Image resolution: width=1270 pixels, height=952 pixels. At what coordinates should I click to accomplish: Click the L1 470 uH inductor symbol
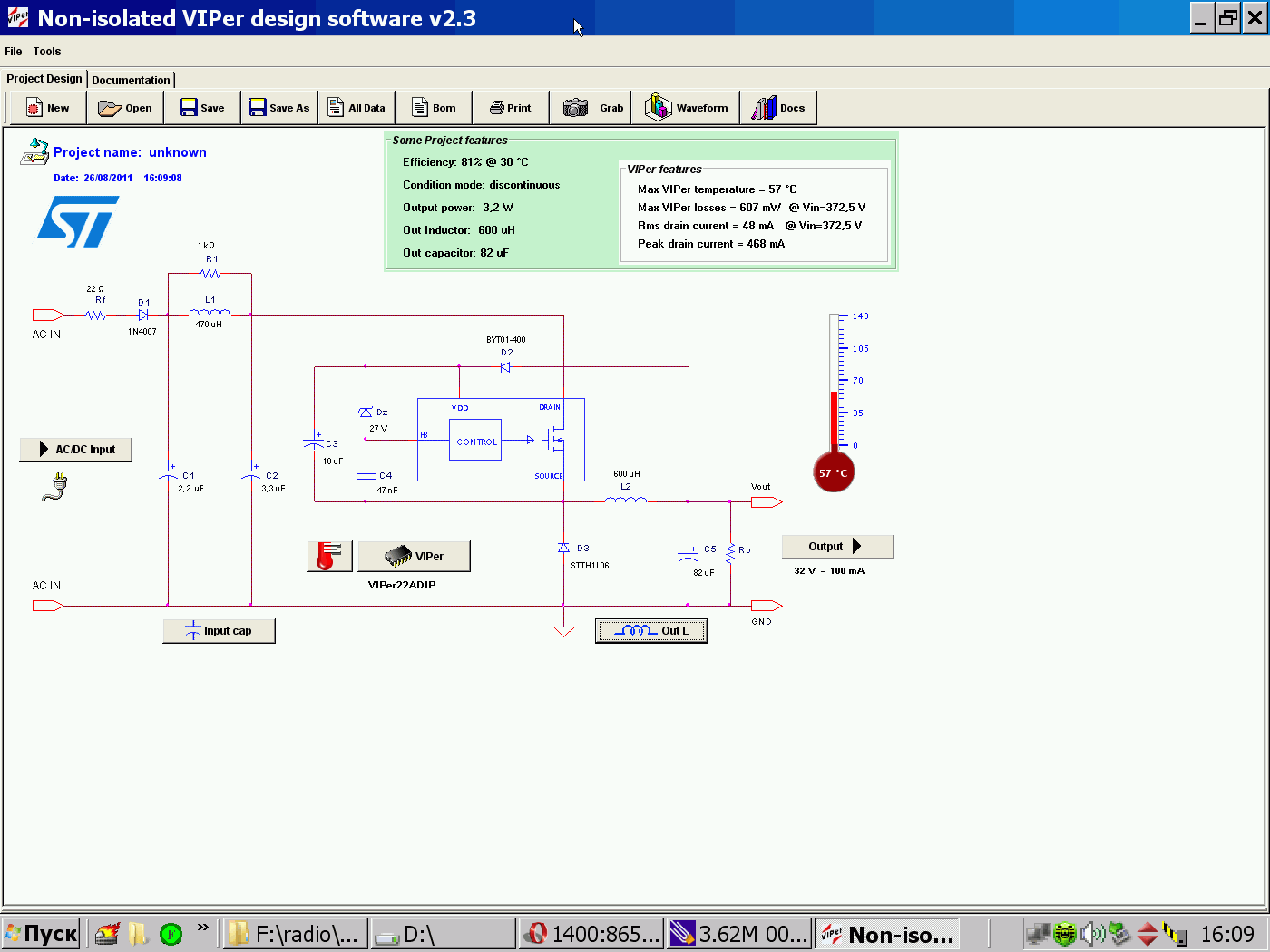click(x=210, y=312)
